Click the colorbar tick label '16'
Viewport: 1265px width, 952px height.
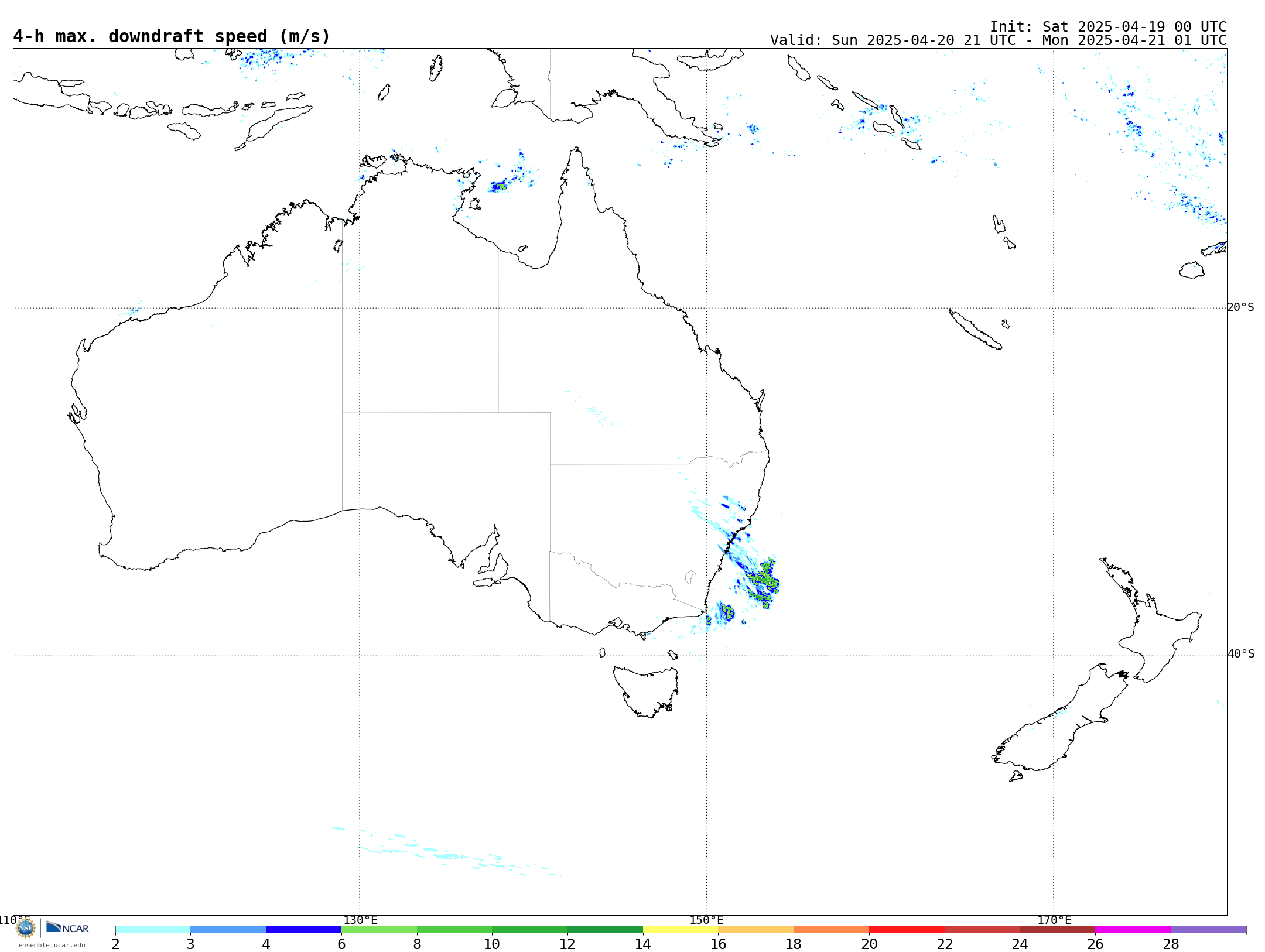click(719, 944)
